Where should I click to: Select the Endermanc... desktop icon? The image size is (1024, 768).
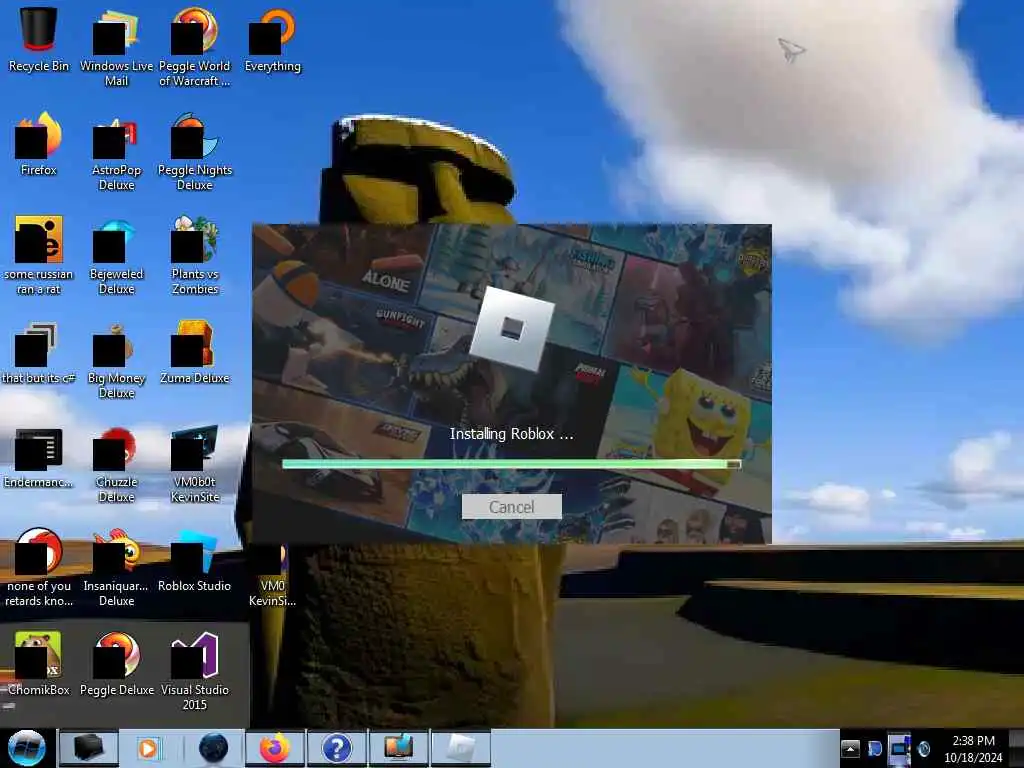coord(39,456)
